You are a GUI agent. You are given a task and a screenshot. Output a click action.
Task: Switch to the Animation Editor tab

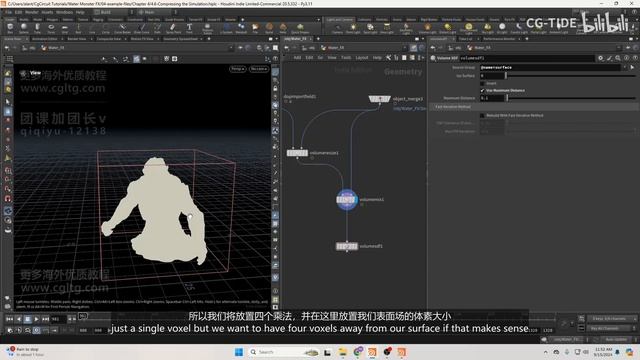44,39
